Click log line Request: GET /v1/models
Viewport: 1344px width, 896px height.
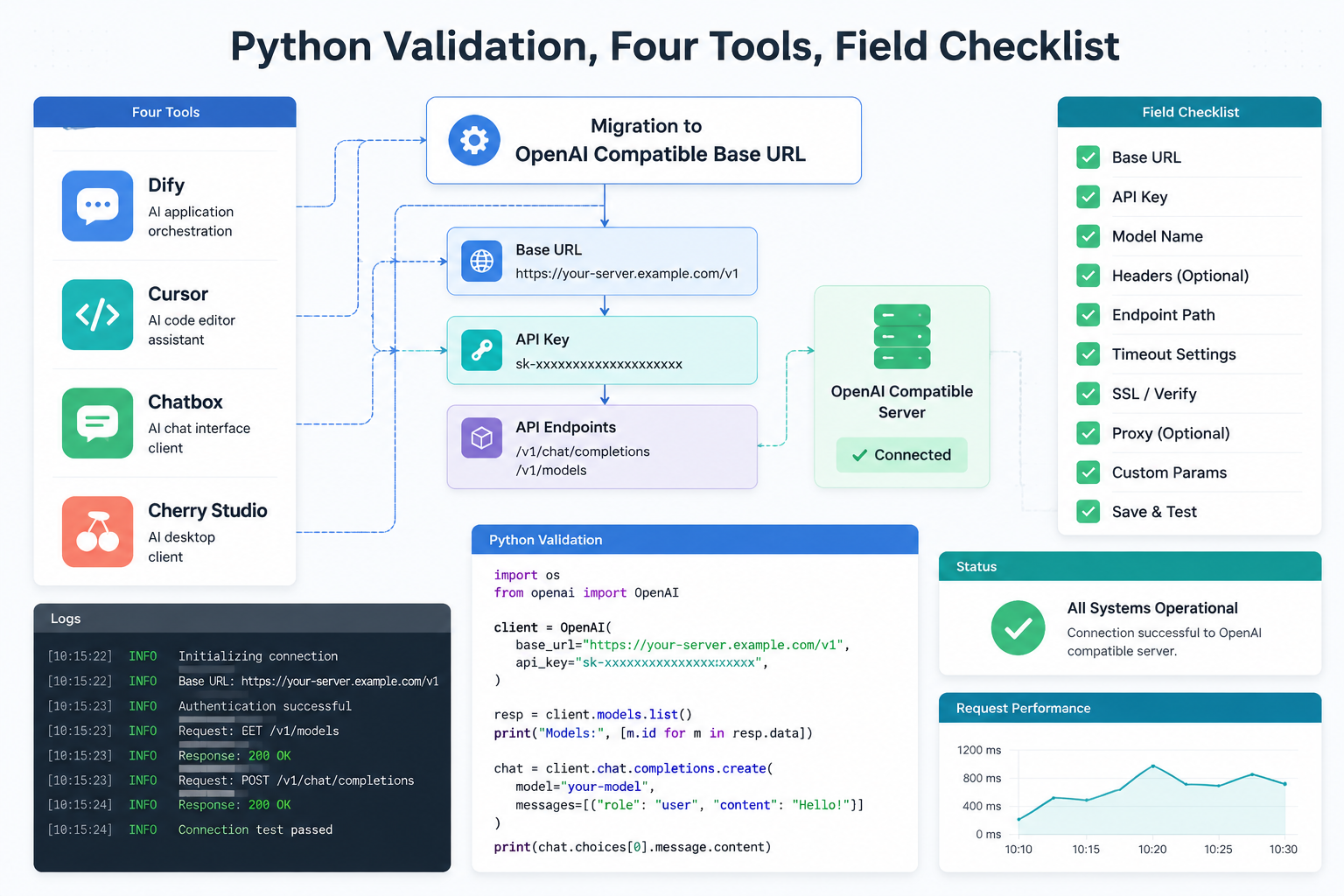tap(259, 731)
